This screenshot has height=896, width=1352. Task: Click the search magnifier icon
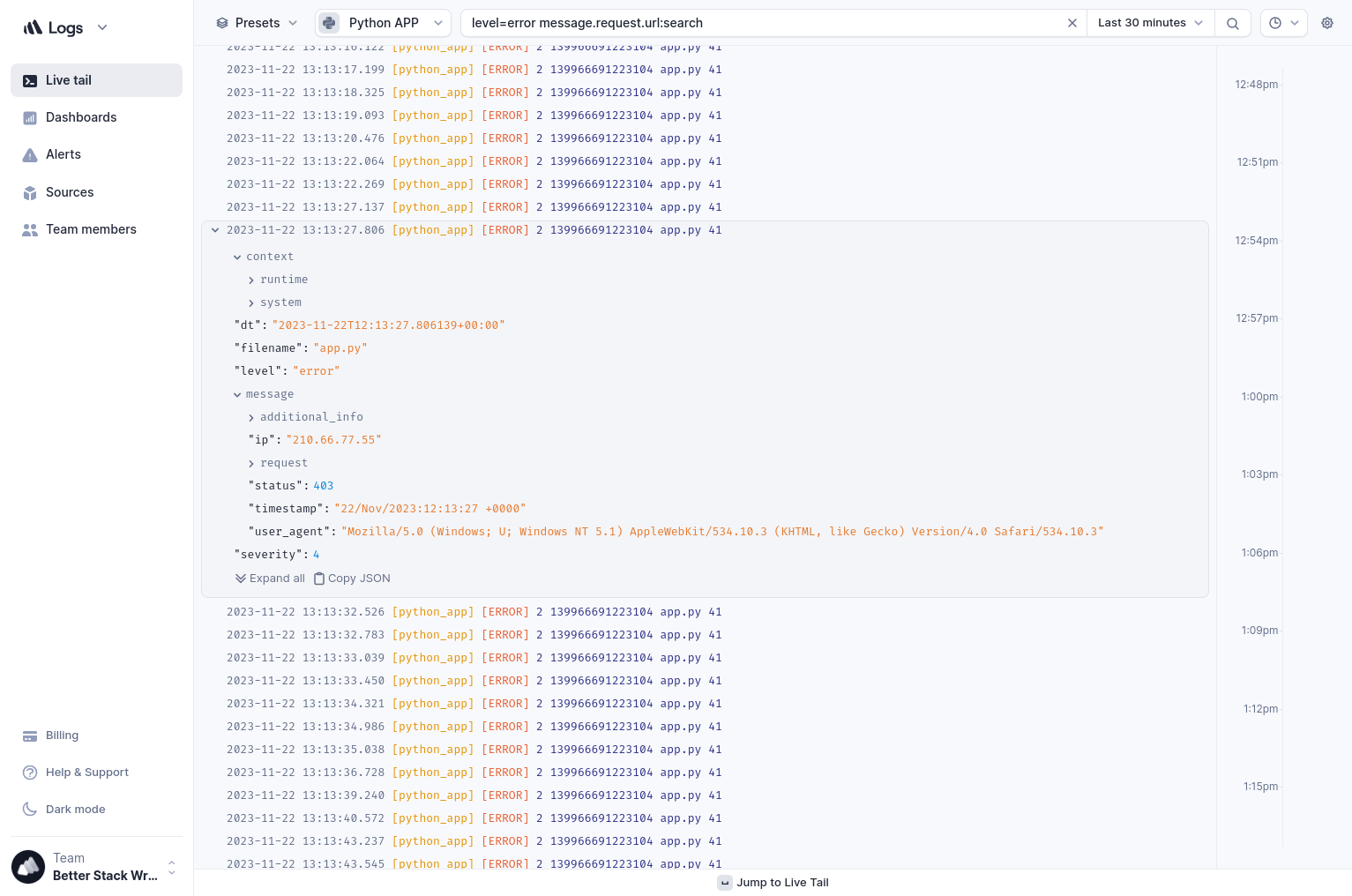[x=1233, y=24]
